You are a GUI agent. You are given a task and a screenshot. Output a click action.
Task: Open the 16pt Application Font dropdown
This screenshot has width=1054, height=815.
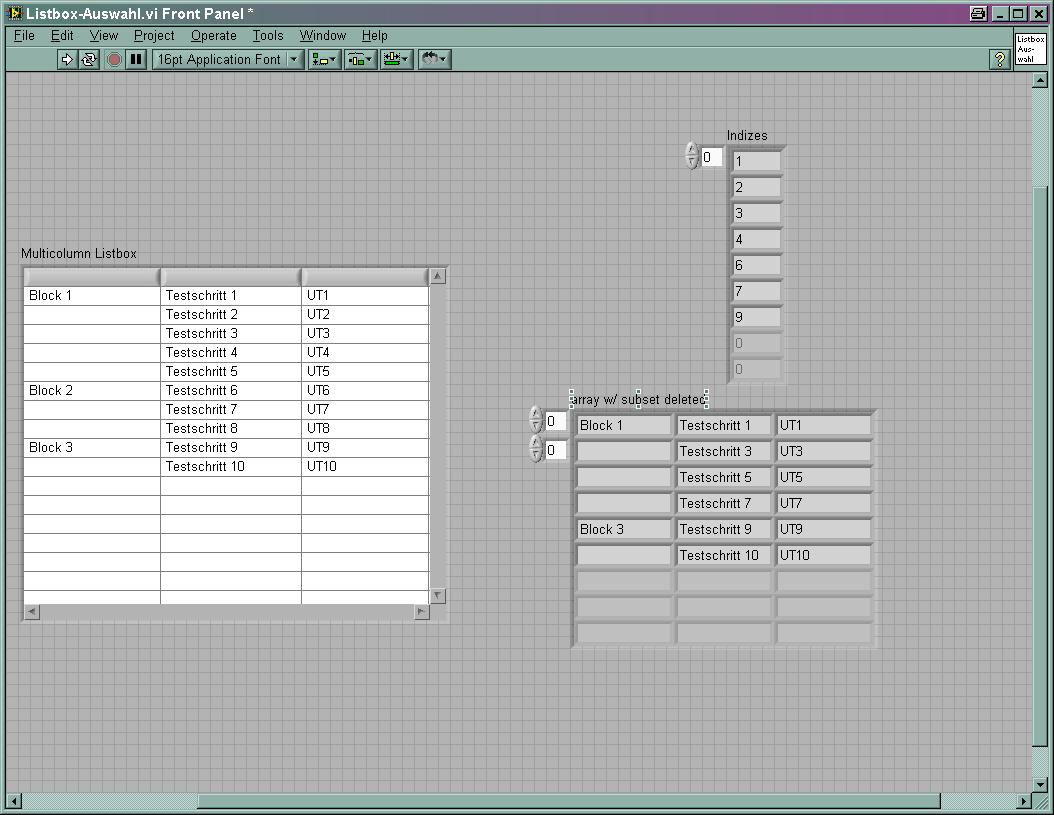[x=228, y=59]
